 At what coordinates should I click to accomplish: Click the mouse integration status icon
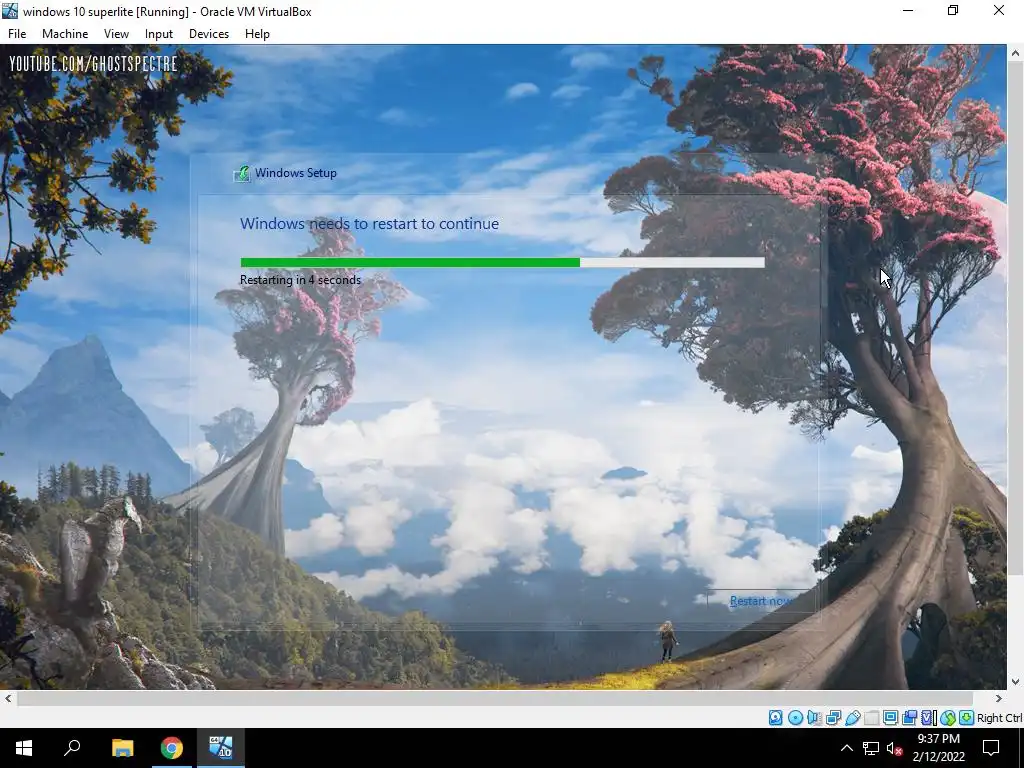click(948, 718)
